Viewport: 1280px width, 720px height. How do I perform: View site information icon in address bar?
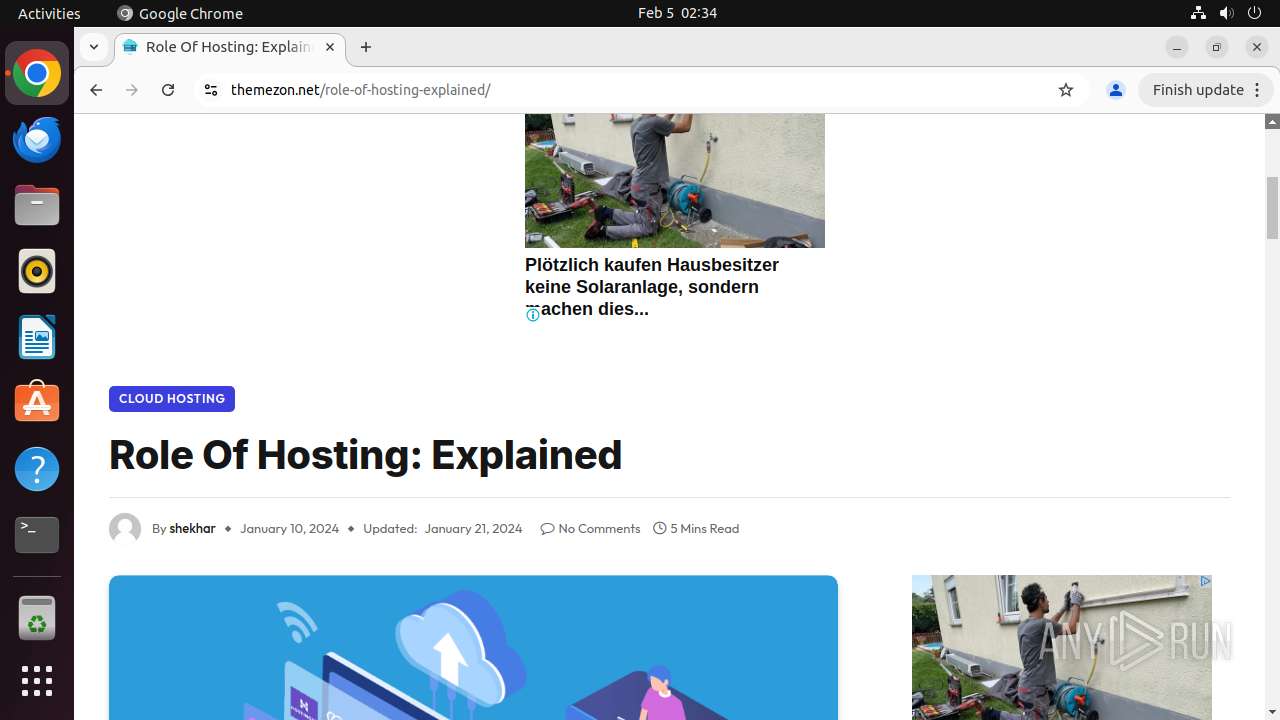coord(210,90)
